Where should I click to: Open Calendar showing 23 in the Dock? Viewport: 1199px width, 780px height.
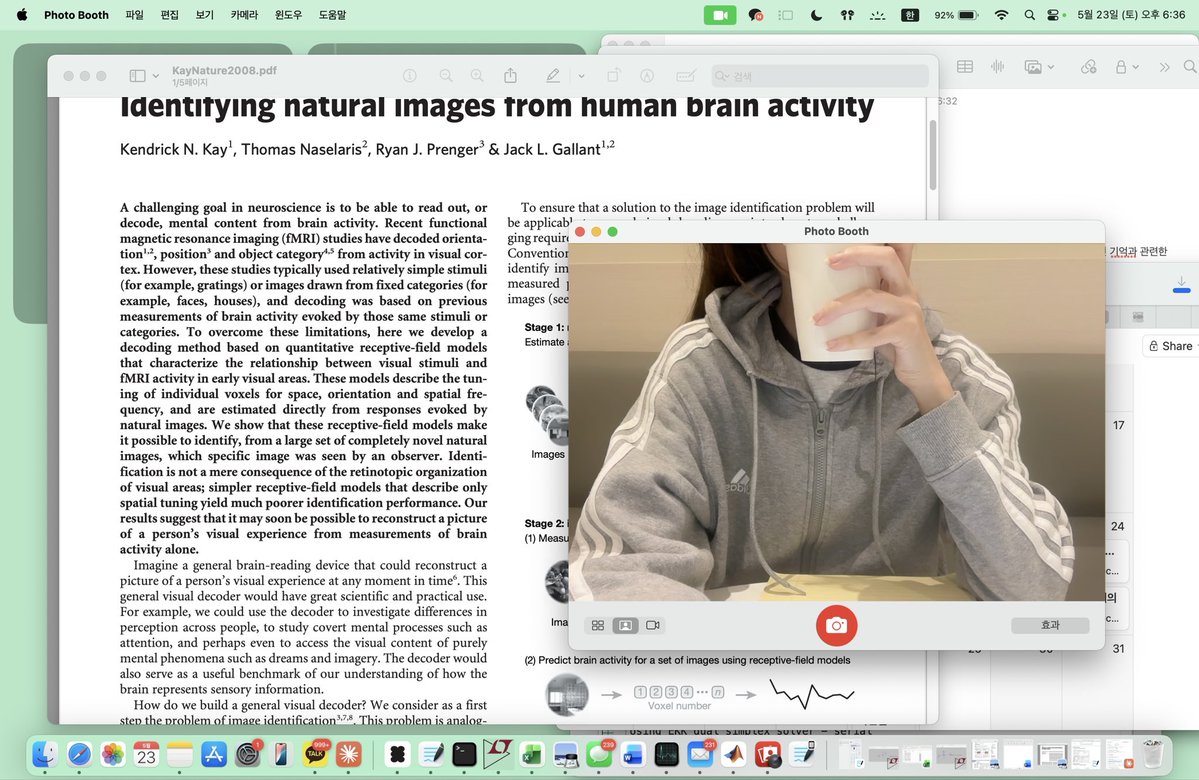point(146,755)
